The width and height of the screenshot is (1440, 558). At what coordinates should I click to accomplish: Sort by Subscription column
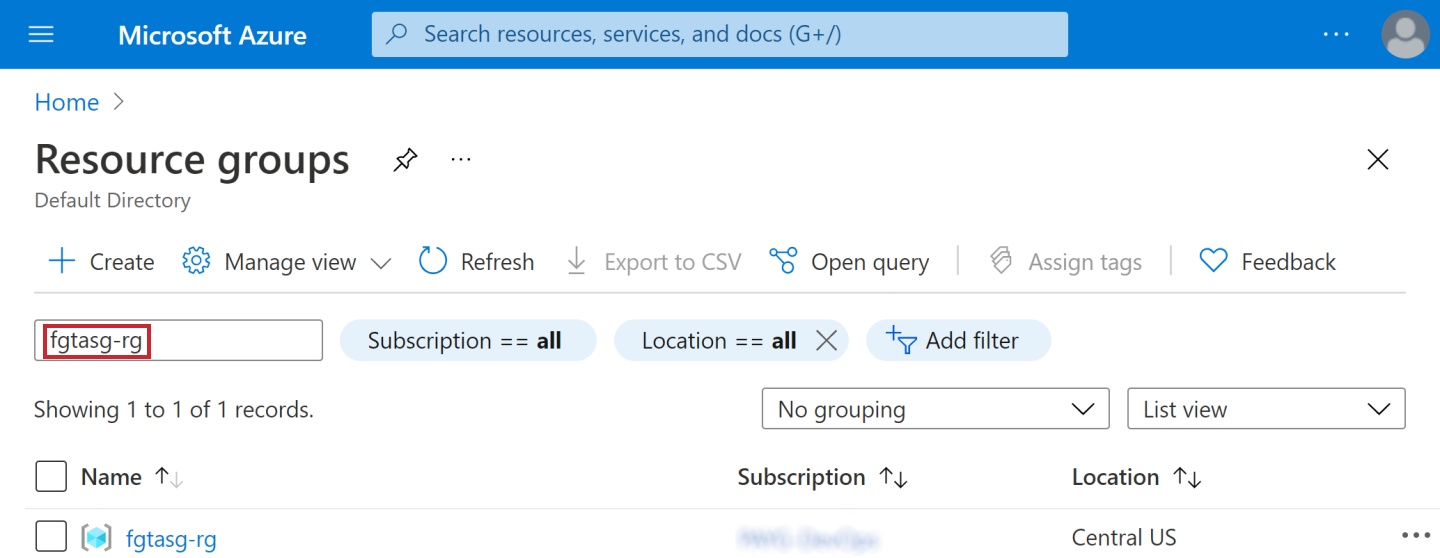pos(801,477)
